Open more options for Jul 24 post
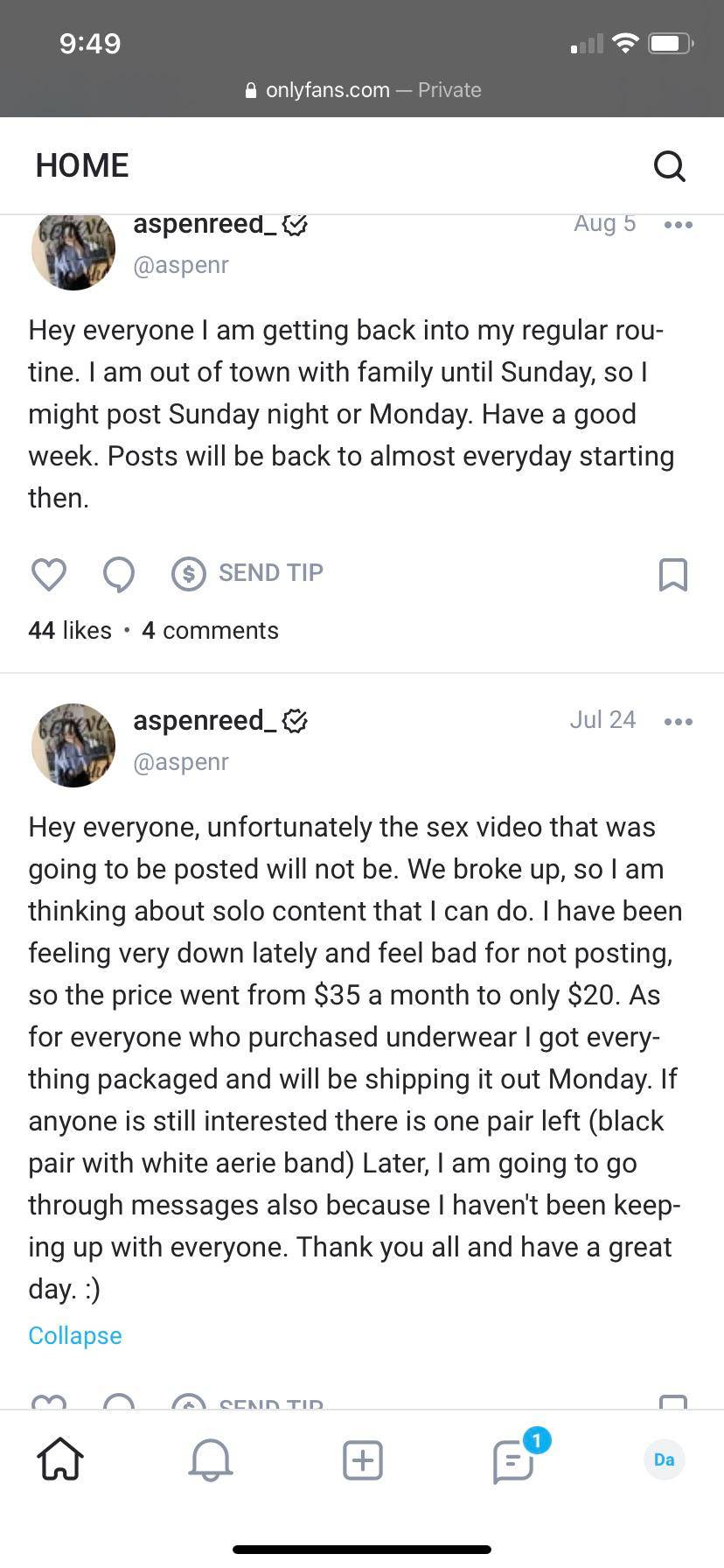 tap(678, 721)
